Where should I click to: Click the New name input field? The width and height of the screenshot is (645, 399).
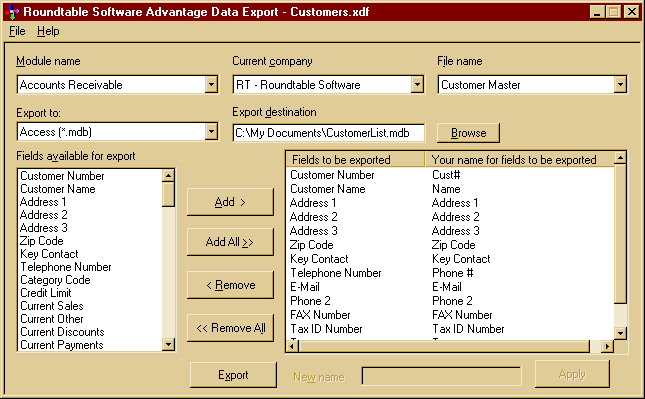click(x=441, y=376)
